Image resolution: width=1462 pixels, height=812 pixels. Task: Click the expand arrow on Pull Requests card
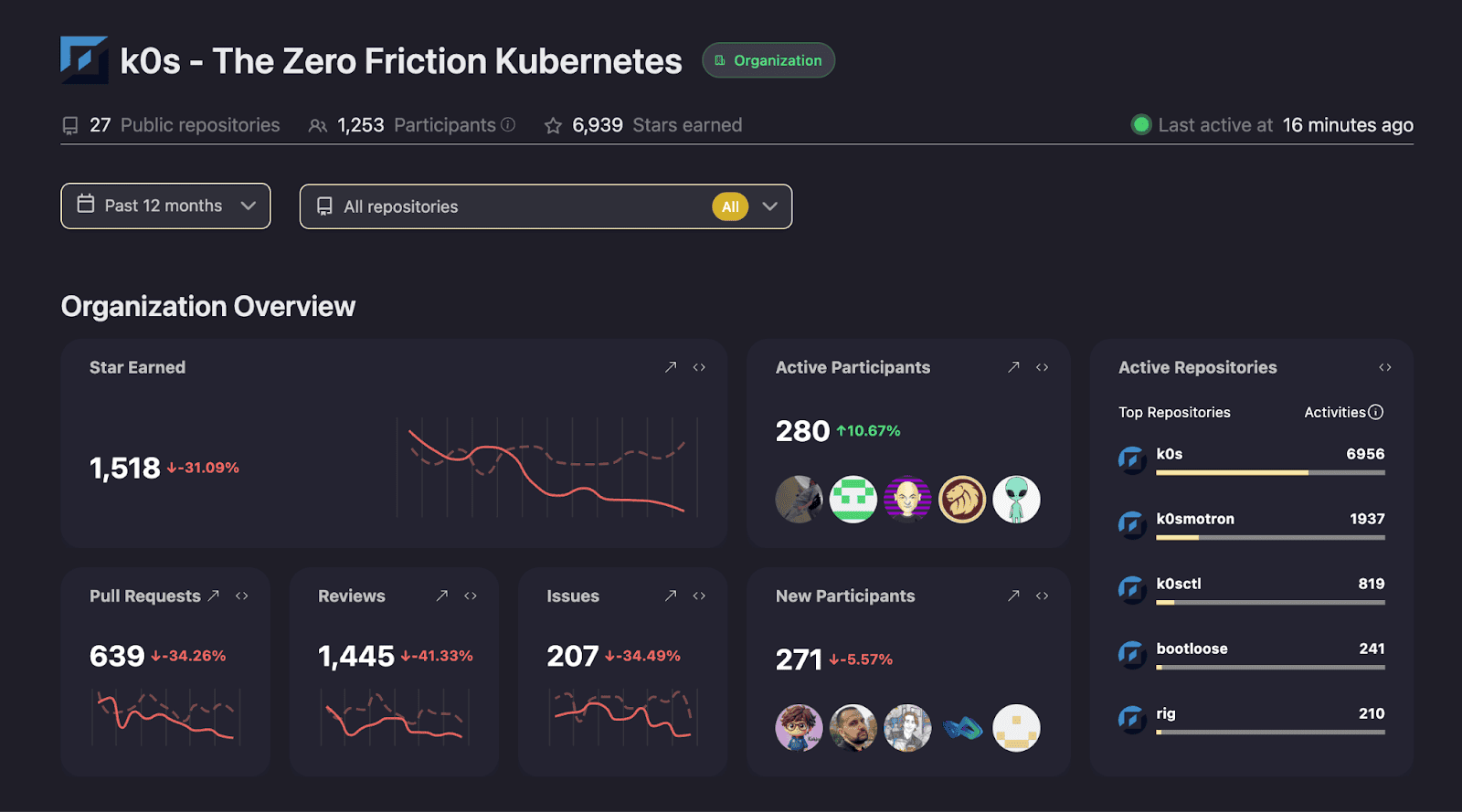212,596
